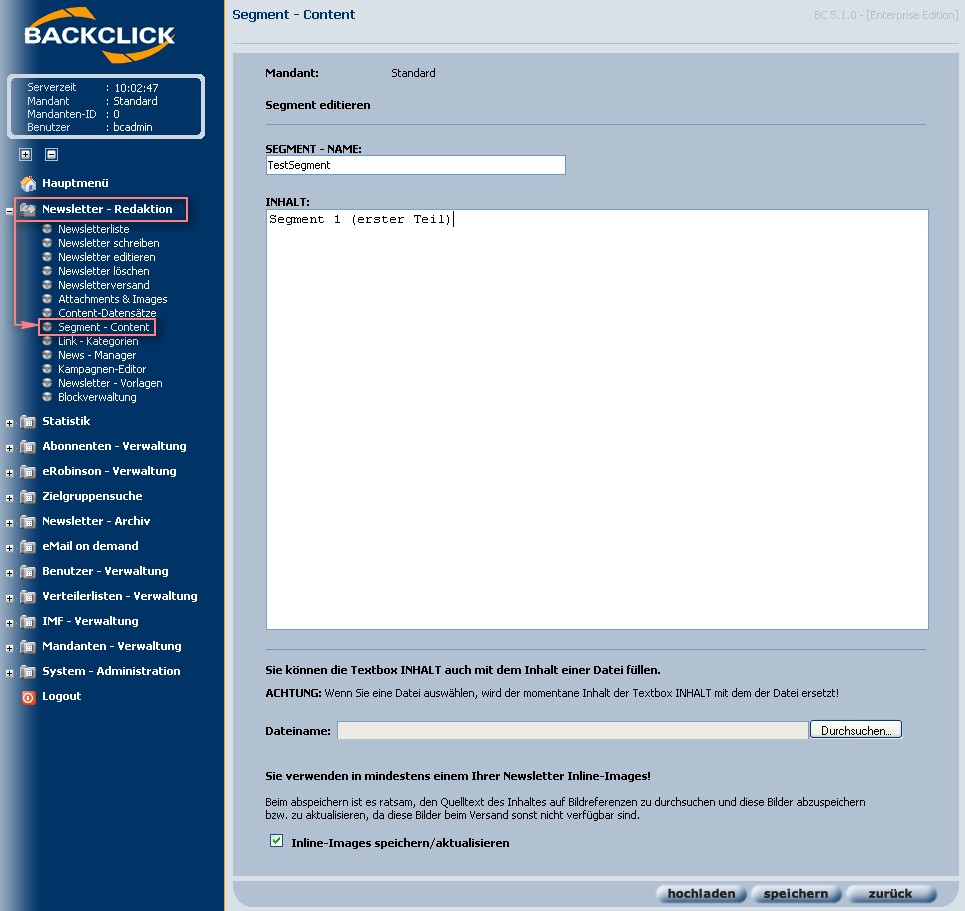Click the bullet icon beside Blockverwaltung
This screenshot has height=911, width=965.
pyautogui.click(x=47, y=397)
